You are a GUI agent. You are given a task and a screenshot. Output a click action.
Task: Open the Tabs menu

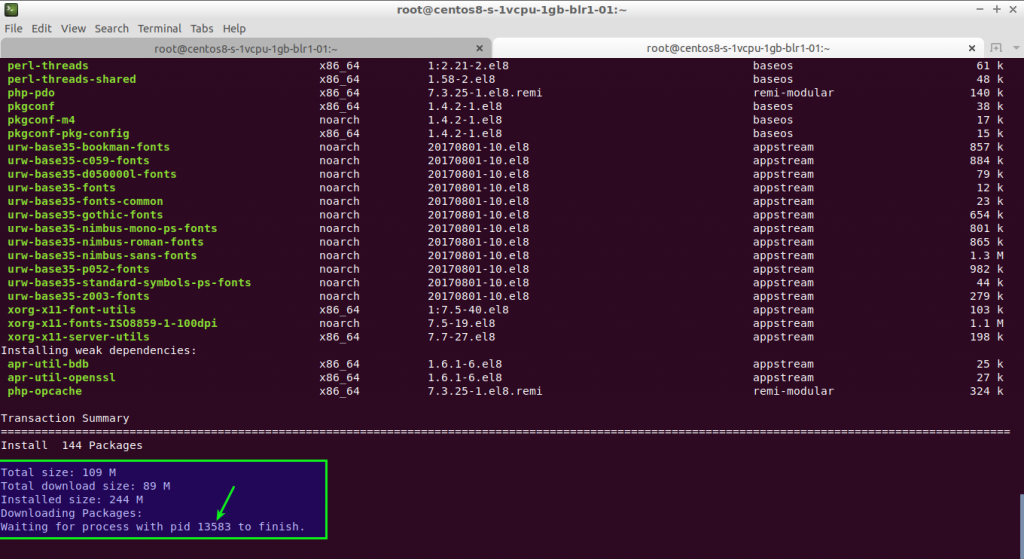(x=202, y=29)
